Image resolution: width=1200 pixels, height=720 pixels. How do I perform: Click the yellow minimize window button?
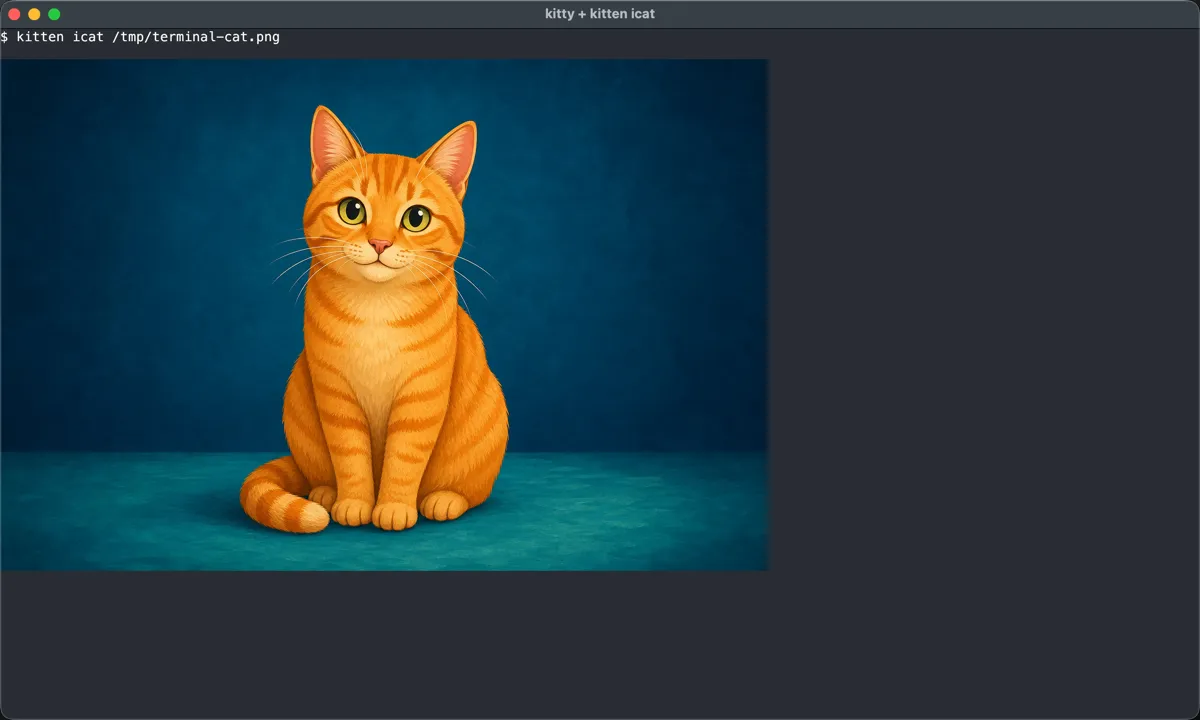34,14
